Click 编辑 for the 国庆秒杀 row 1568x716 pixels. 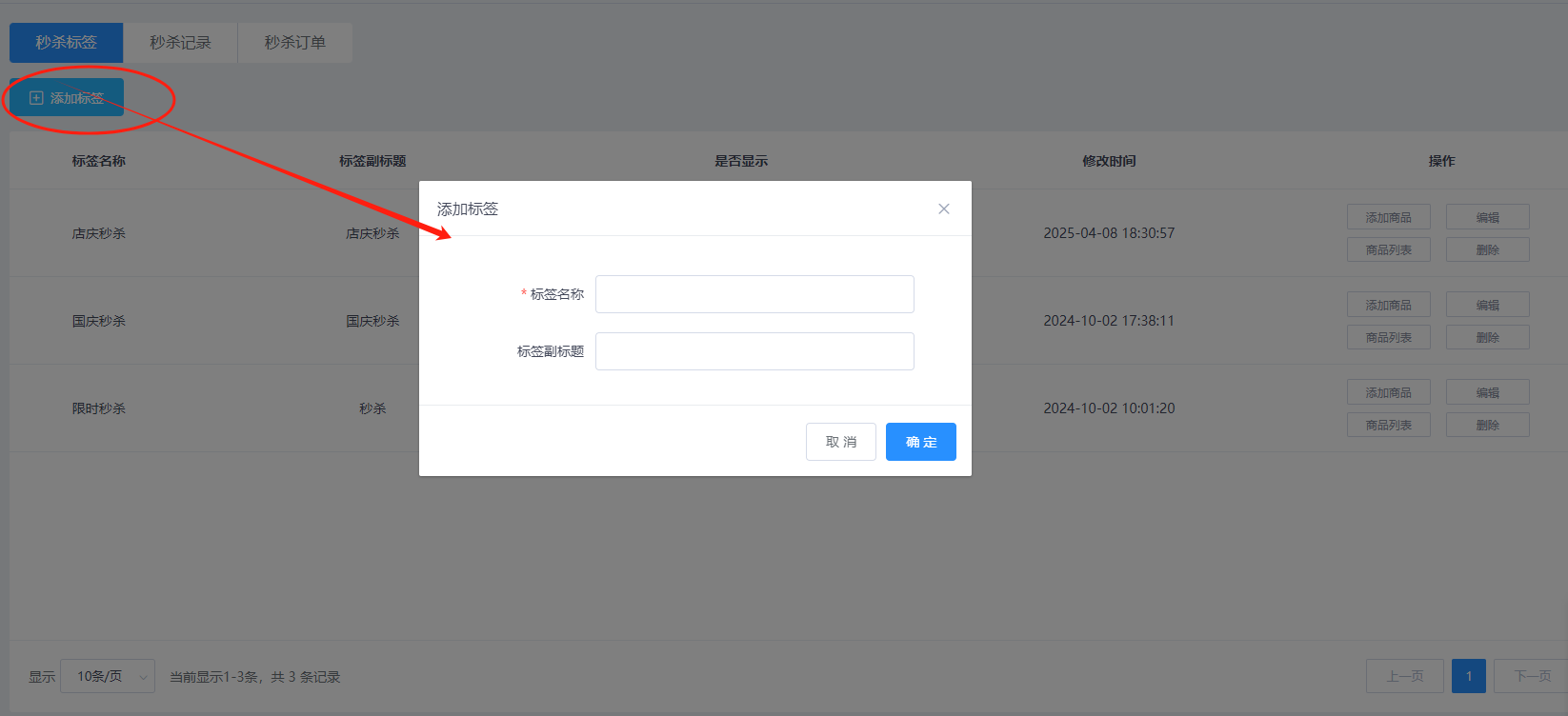tap(1487, 305)
